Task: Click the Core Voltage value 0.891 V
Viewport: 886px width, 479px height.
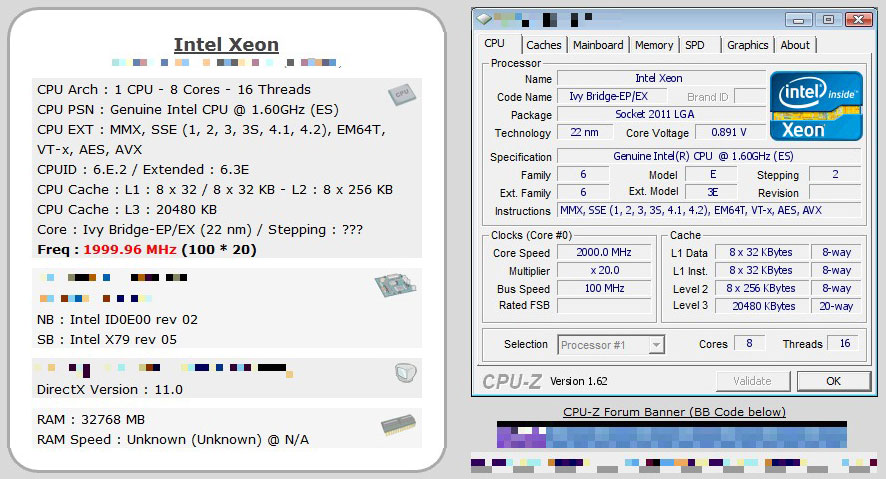Action: [729, 132]
